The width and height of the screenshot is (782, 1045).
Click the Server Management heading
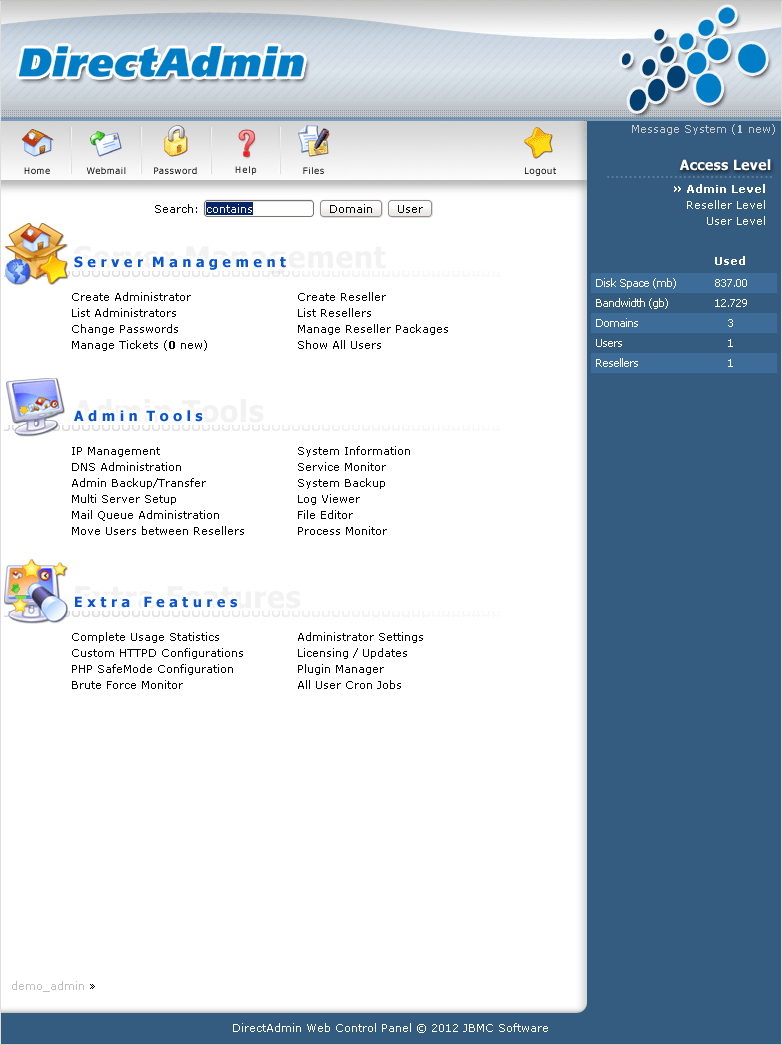tap(180, 262)
